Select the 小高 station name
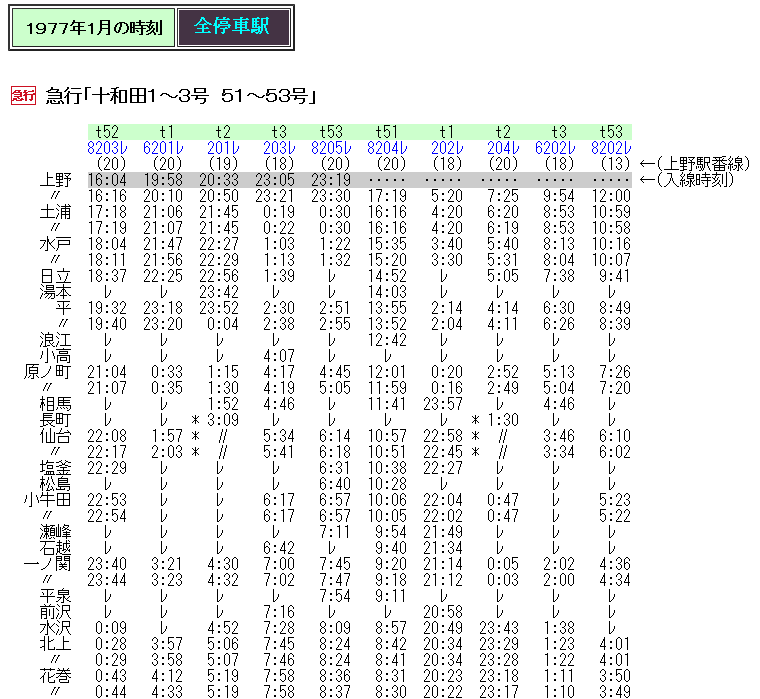The height and width of the screenshot is (699, 760). point(56,356)
